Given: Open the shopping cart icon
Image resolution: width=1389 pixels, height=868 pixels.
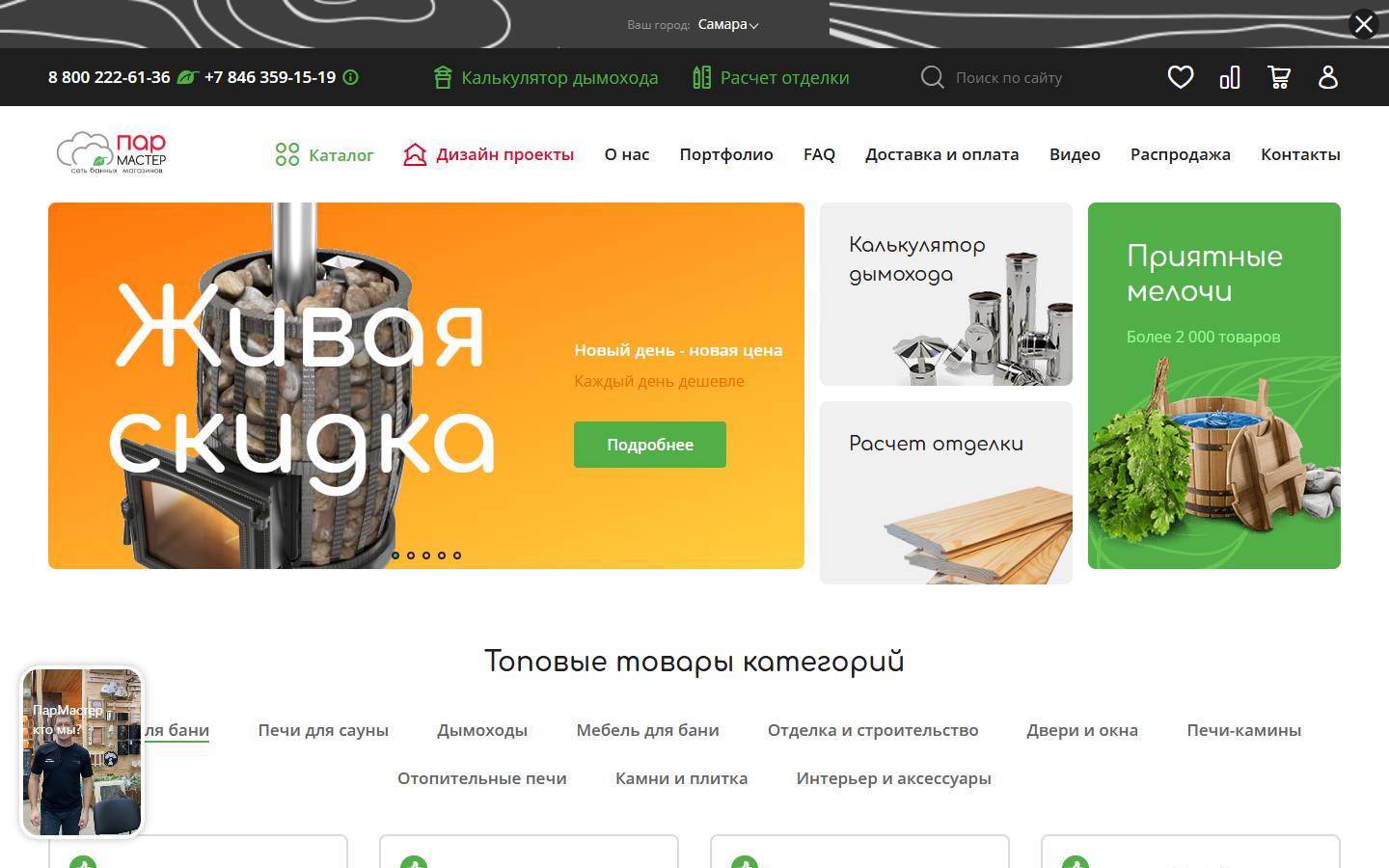Looking at the screenshot, I should tap(1279, 77).
